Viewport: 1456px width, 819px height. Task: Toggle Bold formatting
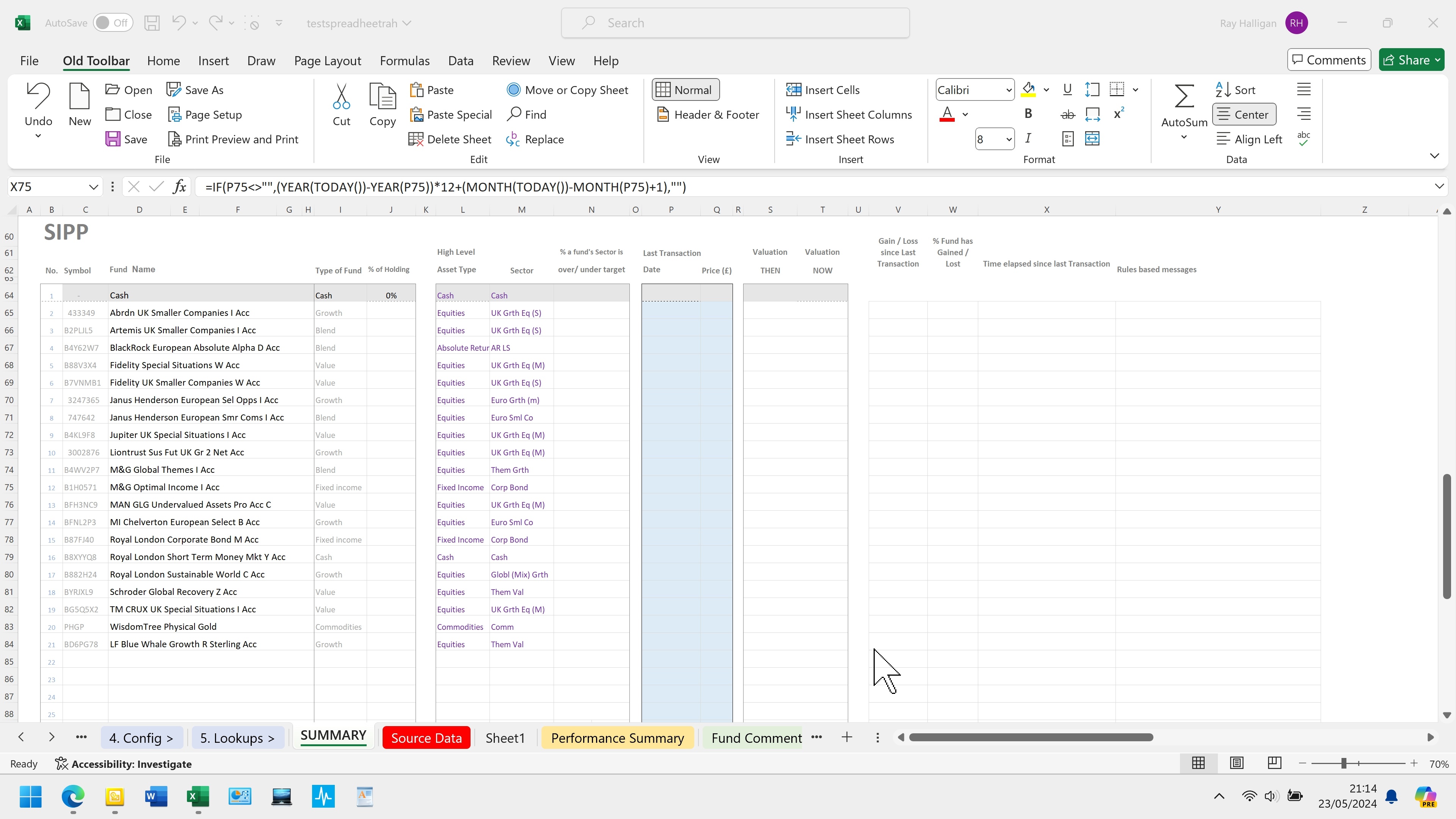click(x=1028, y=114)
